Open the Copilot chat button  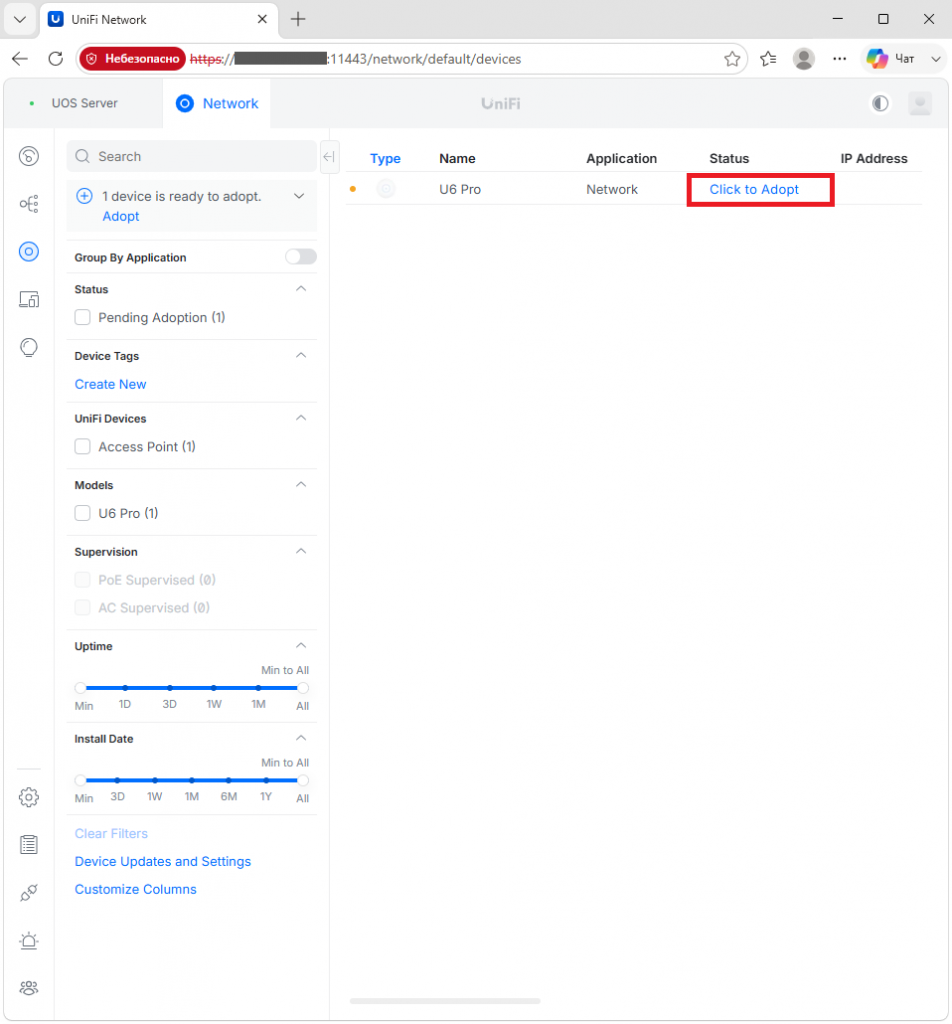coord(902,59)
